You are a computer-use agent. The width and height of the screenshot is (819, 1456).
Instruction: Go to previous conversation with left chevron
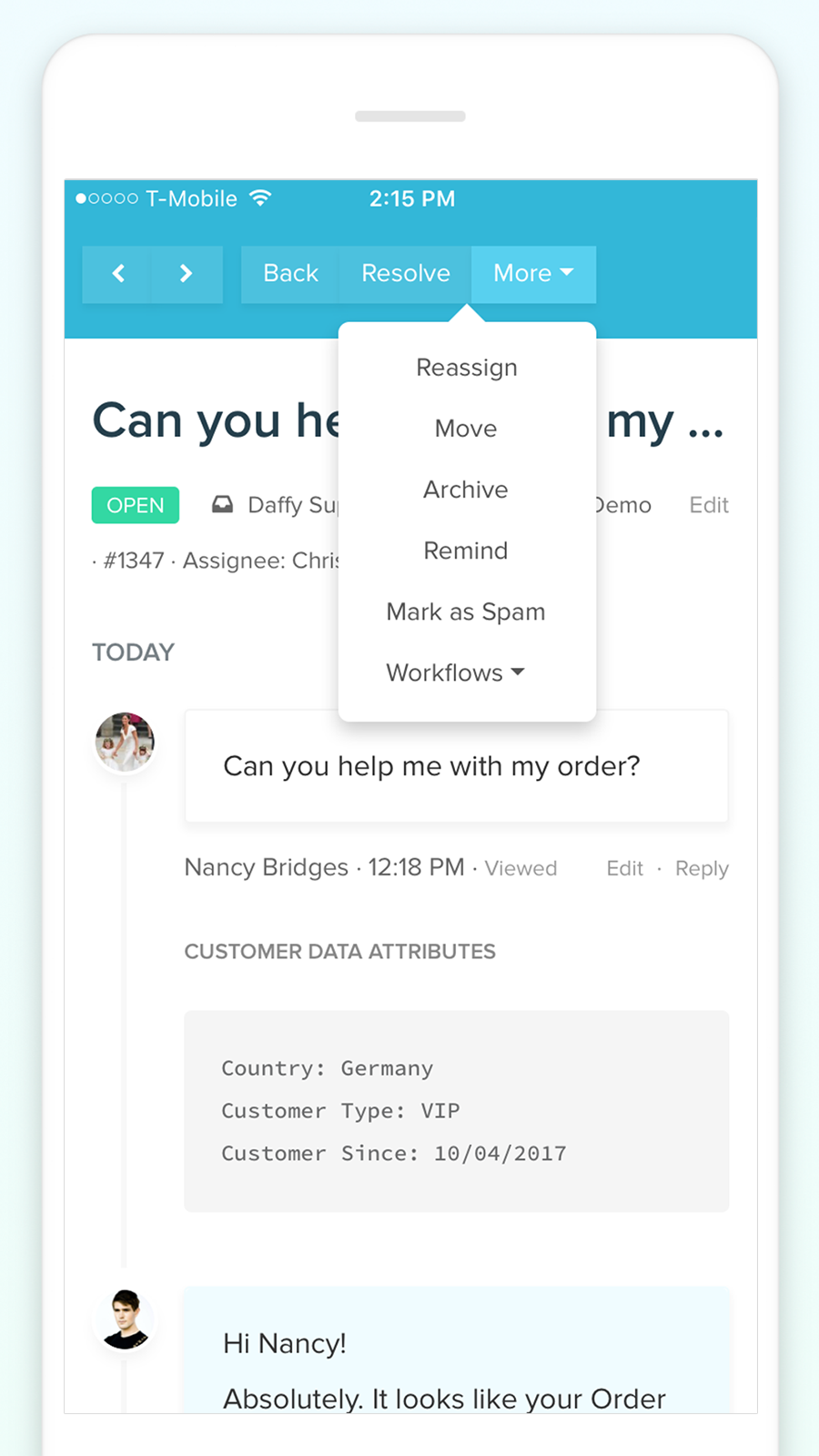tap(118, 274)
